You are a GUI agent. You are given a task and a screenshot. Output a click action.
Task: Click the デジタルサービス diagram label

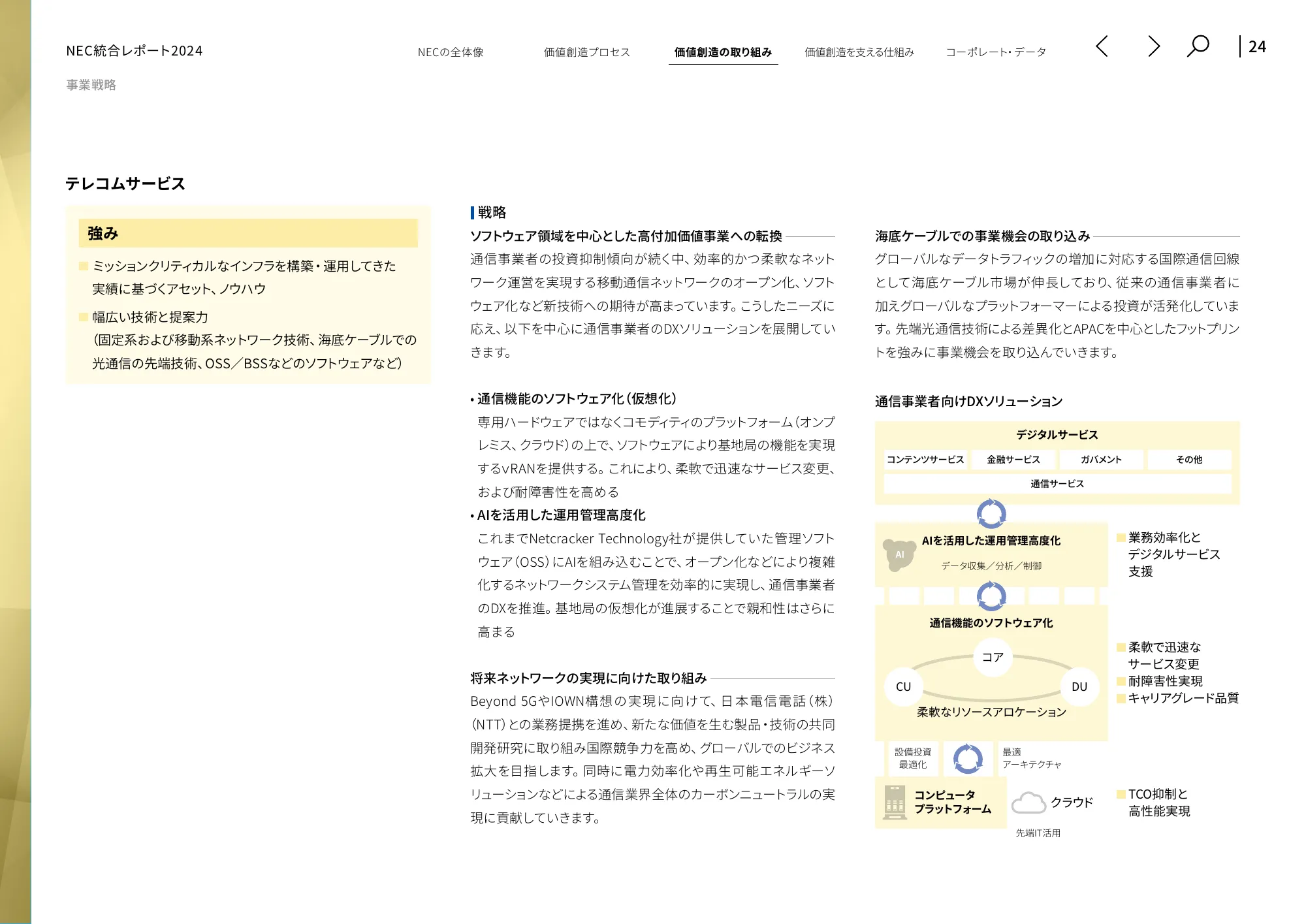click(1057, 435)
